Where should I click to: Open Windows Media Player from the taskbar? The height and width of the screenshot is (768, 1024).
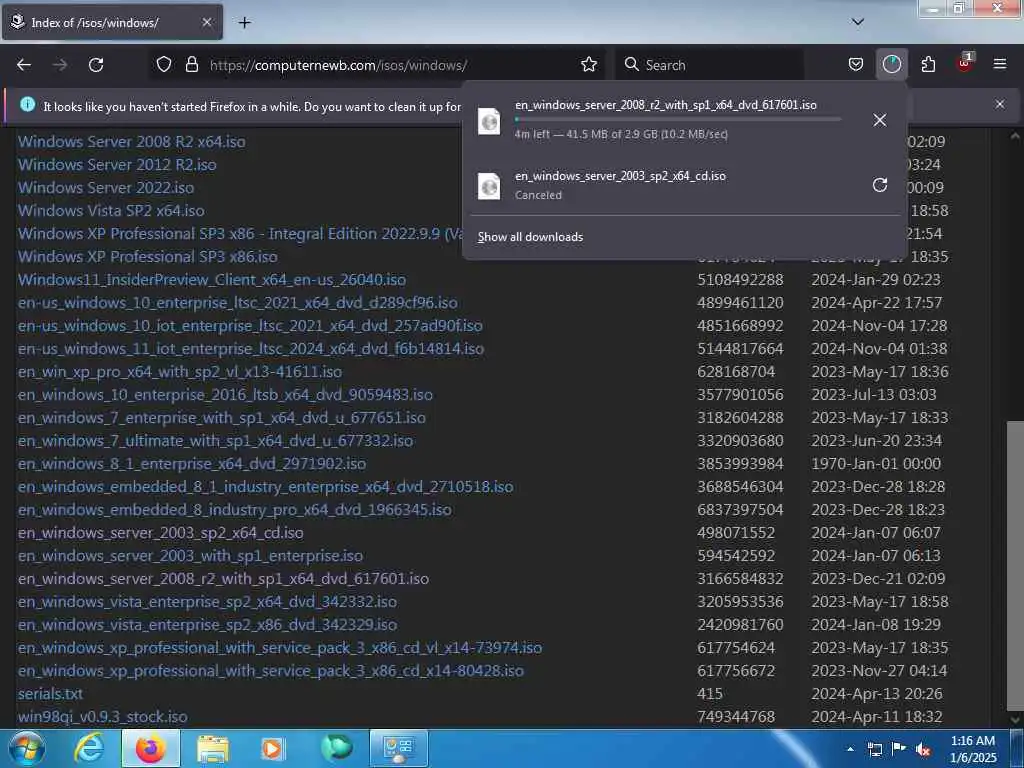(273, 748)
